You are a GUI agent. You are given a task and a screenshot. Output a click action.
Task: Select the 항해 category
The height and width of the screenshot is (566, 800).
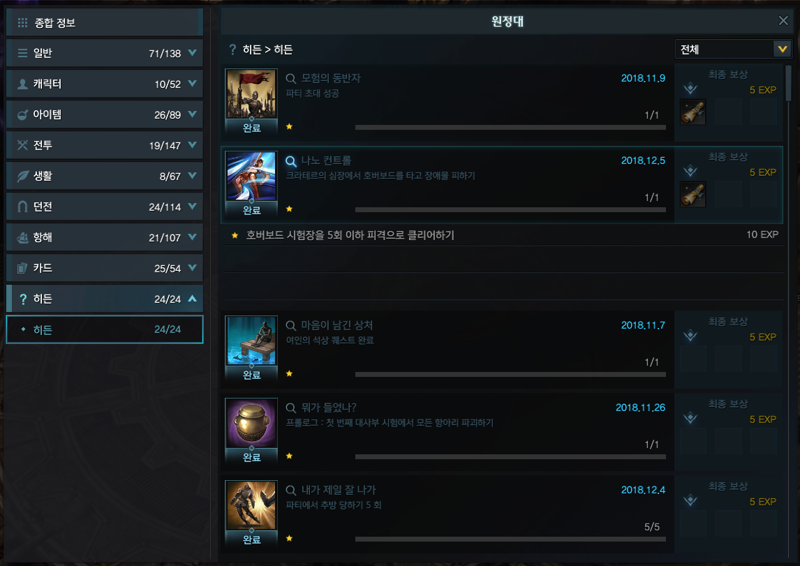(105, 237)
